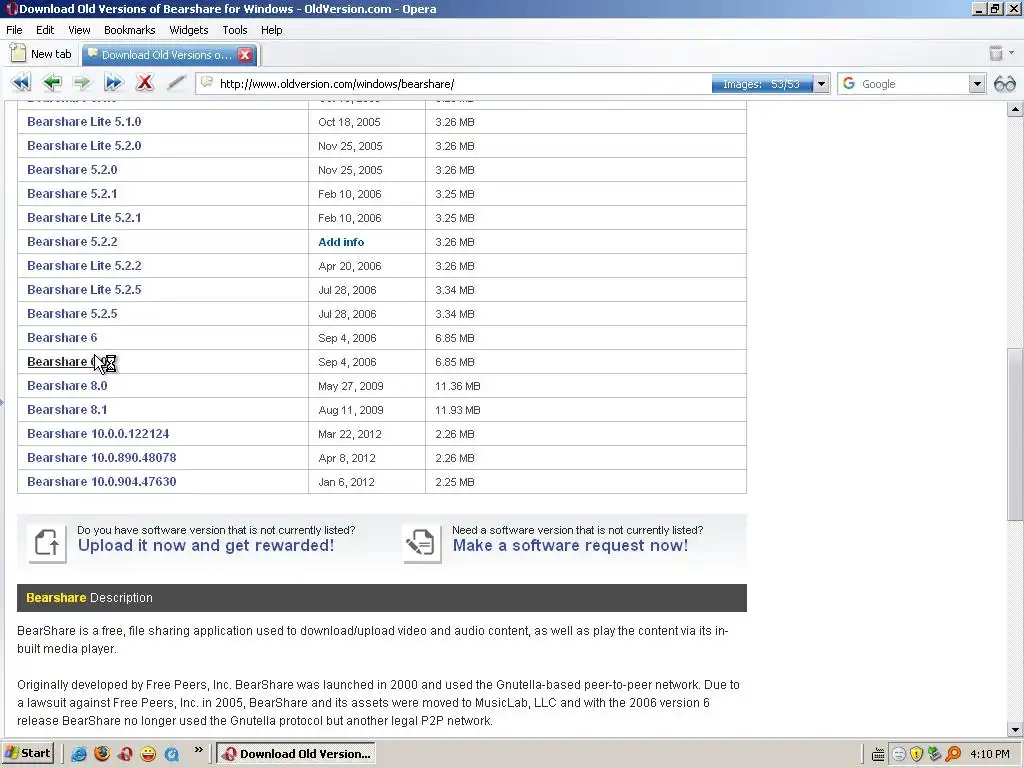Click Make a software request now!
The height and width of the screenshot is (768, 1024).
pos(570,545)
